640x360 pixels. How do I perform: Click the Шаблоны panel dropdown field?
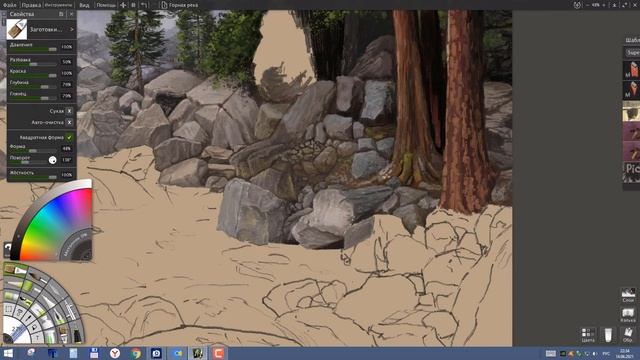(x=632, y=53)
